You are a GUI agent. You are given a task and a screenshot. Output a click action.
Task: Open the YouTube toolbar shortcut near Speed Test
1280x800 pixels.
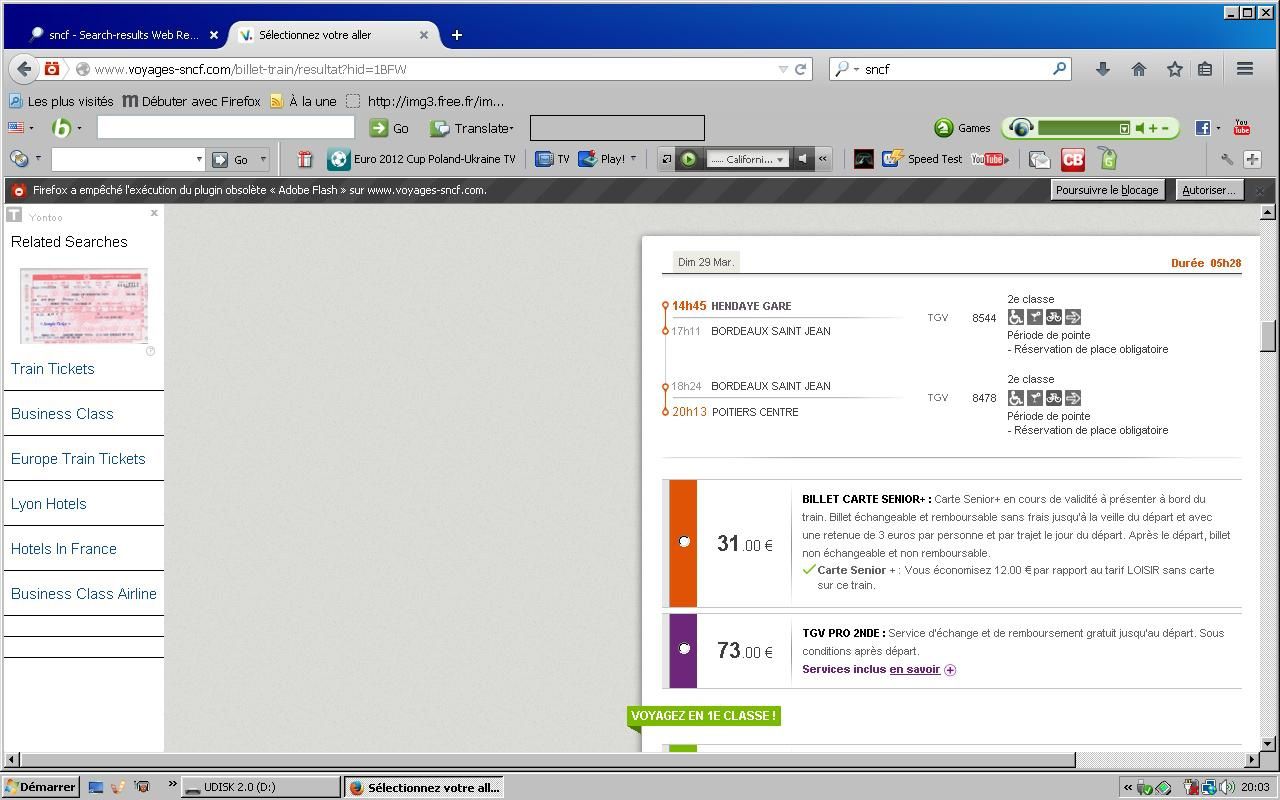[x=989, y=159]
